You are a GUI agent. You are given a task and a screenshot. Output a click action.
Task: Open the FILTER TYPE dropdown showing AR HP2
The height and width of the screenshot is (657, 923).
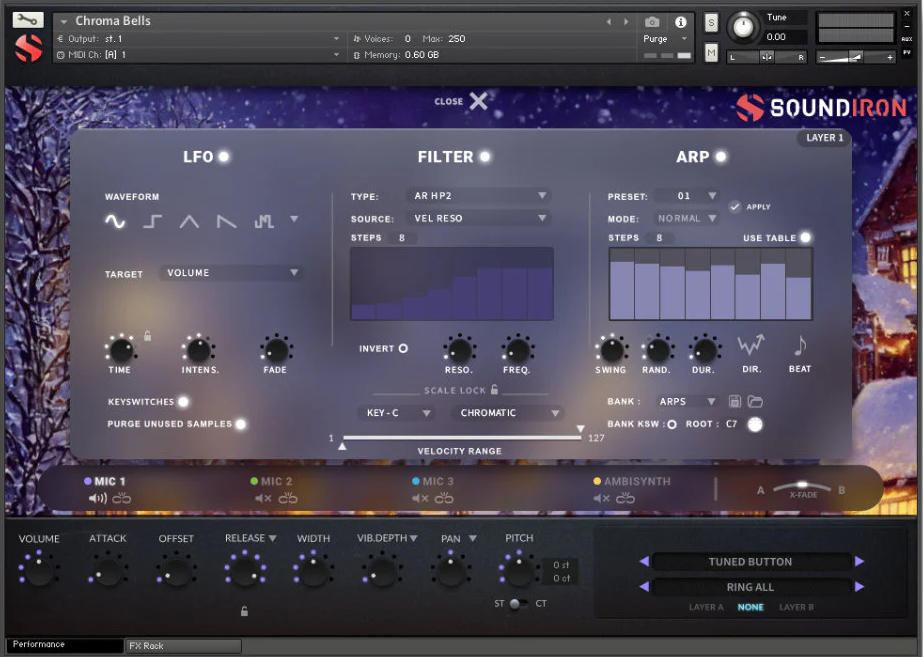pyautogui.click(x=478, y=196)
